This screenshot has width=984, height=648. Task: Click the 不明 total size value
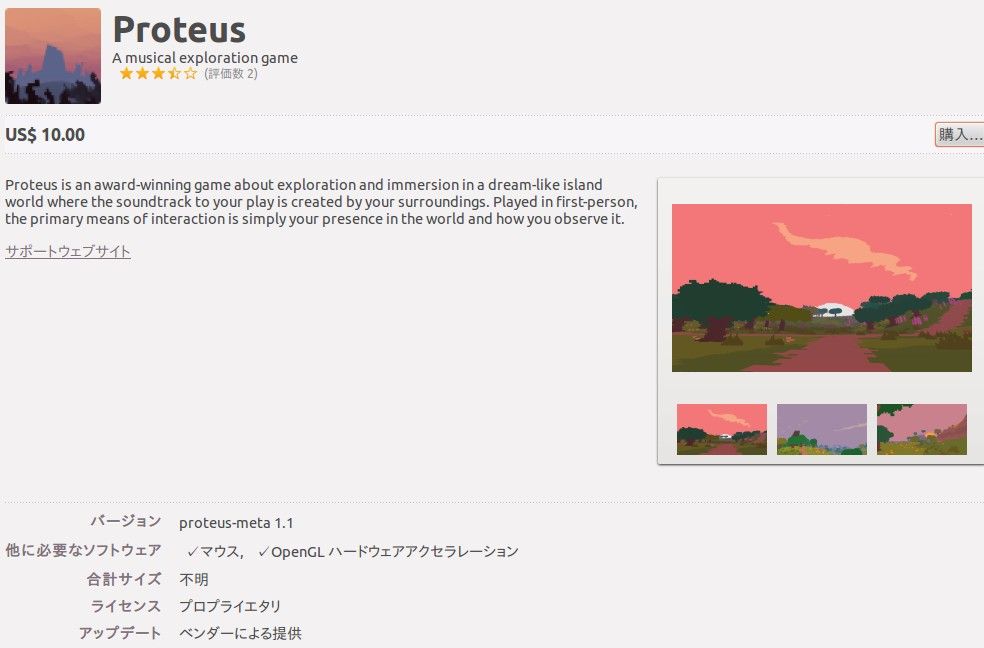click(x=193, y=579)
